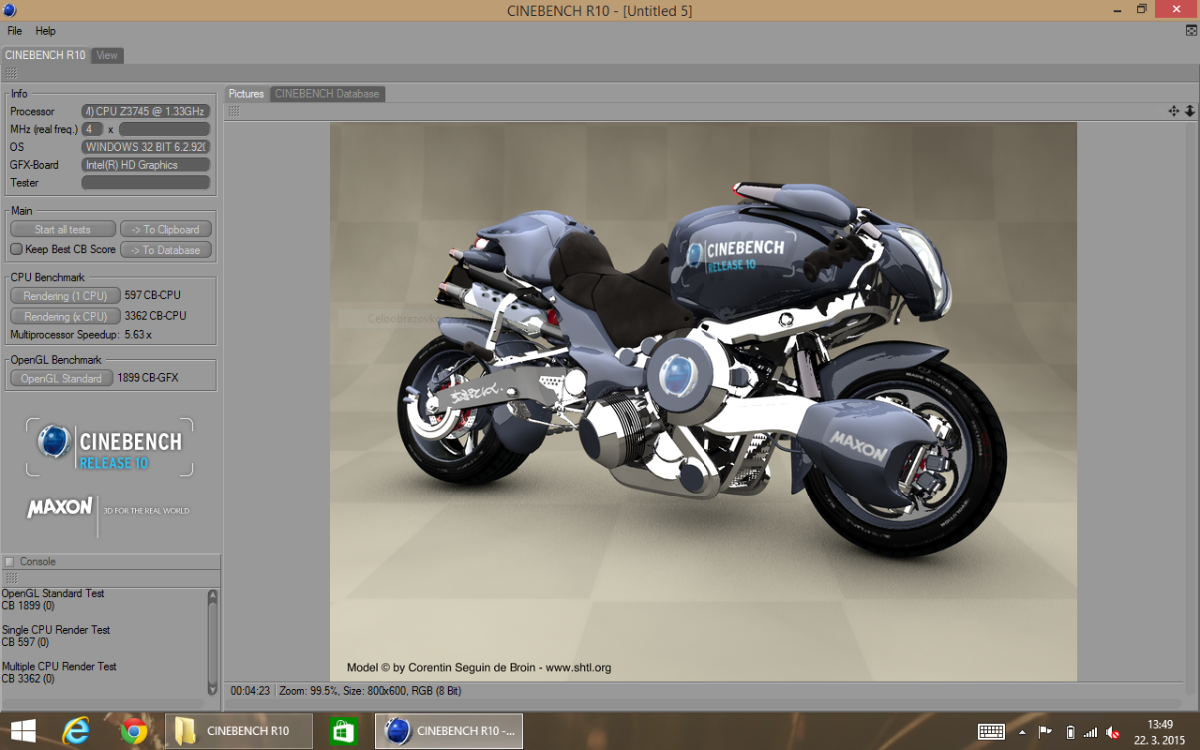Open the Help menu

click(x=45, y=31)
